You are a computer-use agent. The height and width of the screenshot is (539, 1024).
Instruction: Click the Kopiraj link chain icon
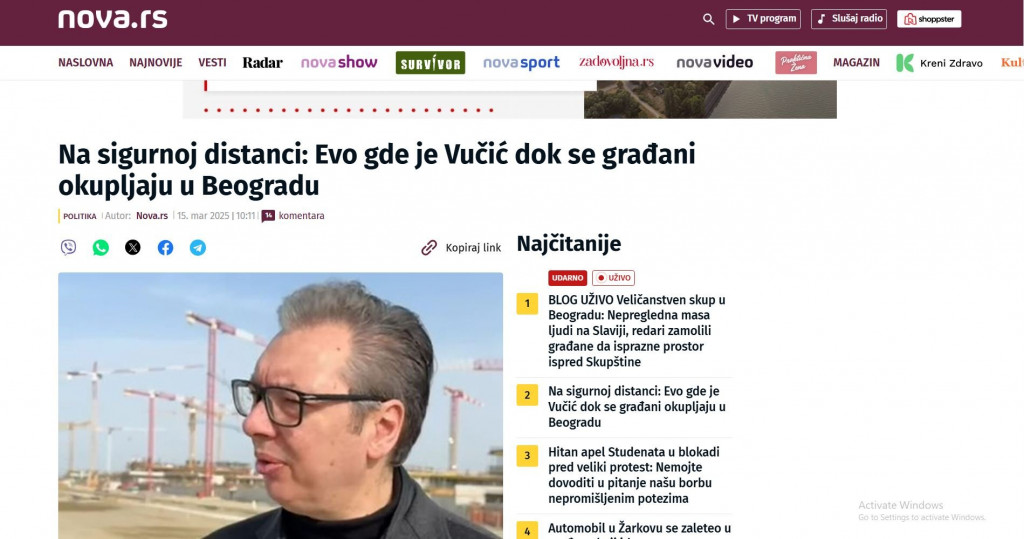coord(428,248)
